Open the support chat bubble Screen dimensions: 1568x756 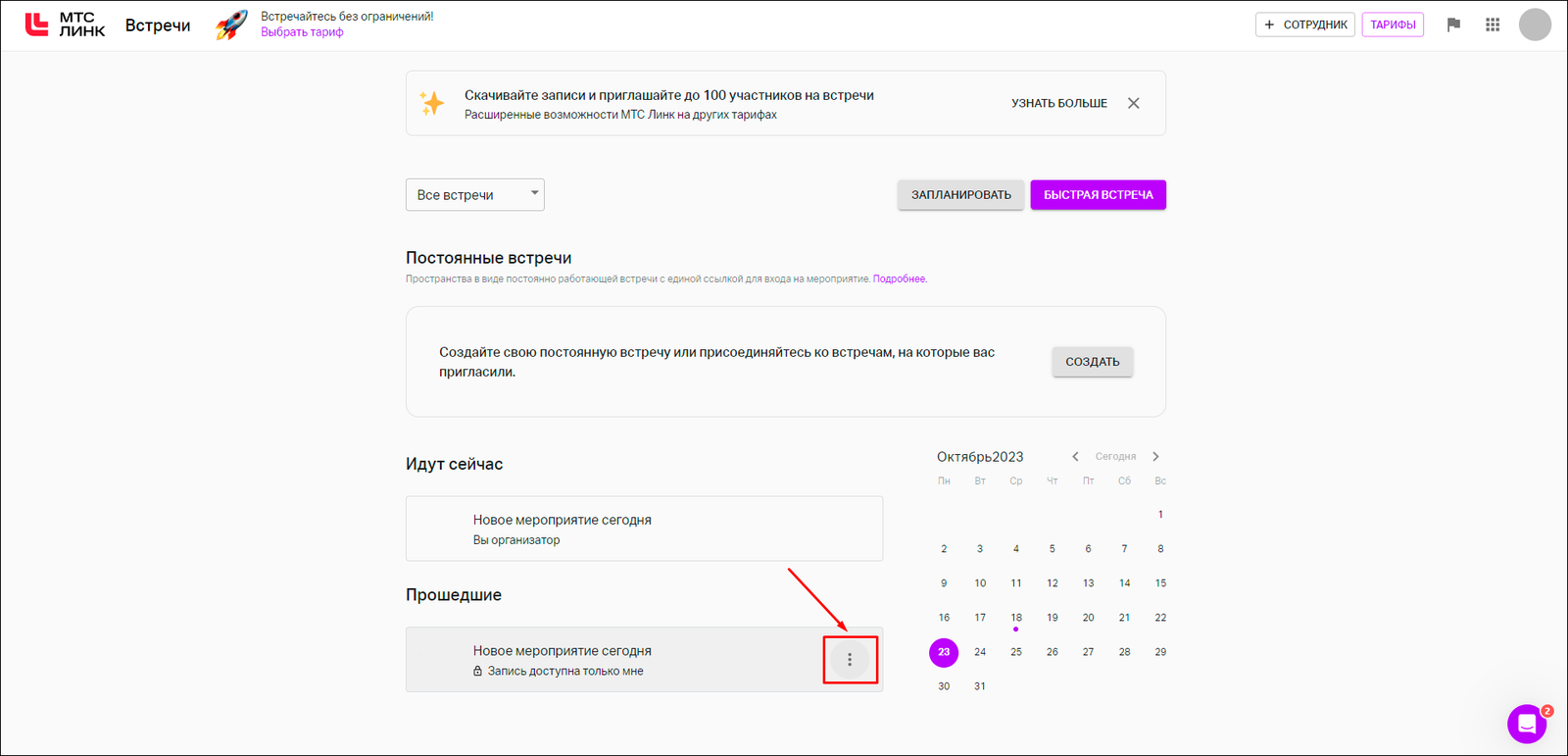pos(1527,725)
